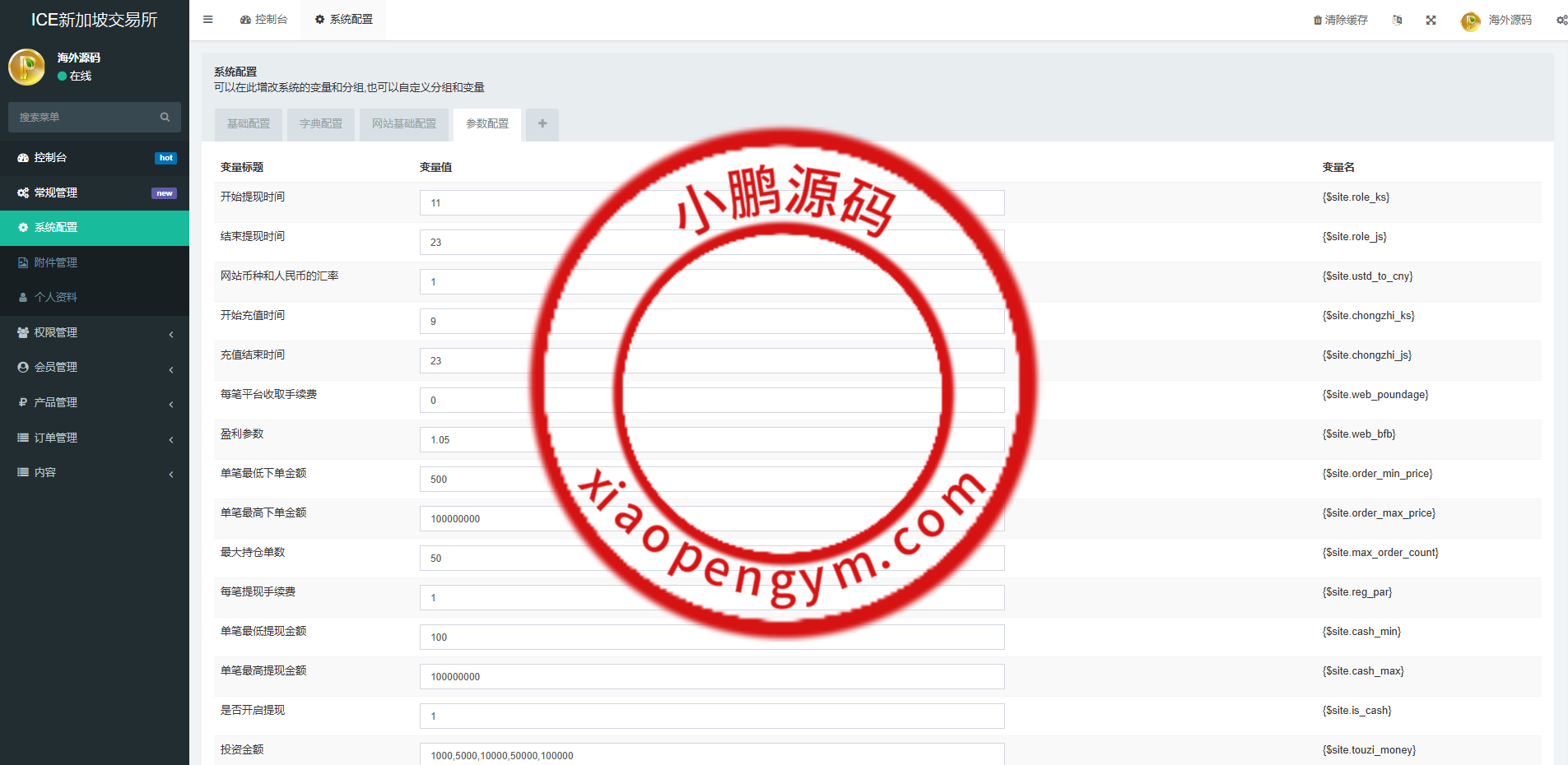Click the 控制台 tab in top bar
1568x765 pixels.
[264, 20]
